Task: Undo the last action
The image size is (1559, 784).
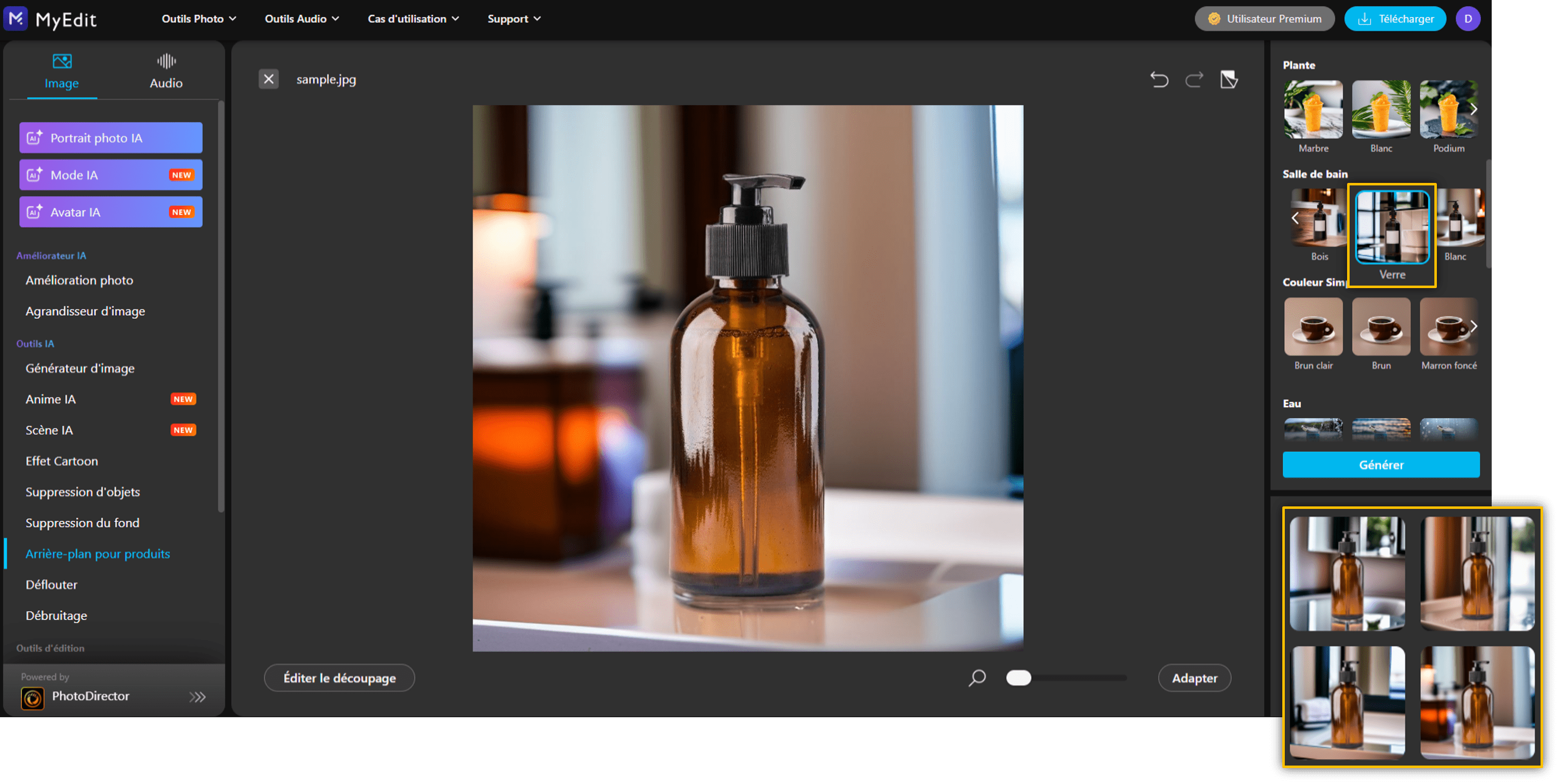Action: (x=1160, y=79)
